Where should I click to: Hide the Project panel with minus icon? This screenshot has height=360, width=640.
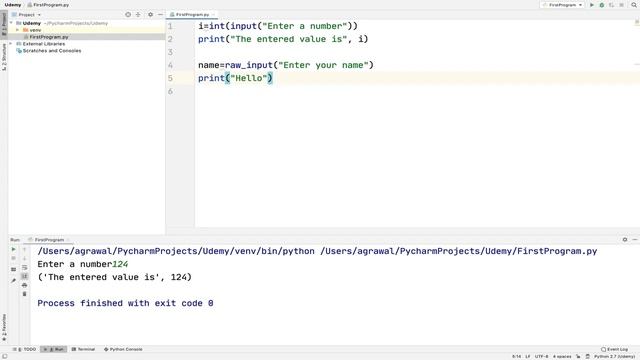[x=160, y=14]
